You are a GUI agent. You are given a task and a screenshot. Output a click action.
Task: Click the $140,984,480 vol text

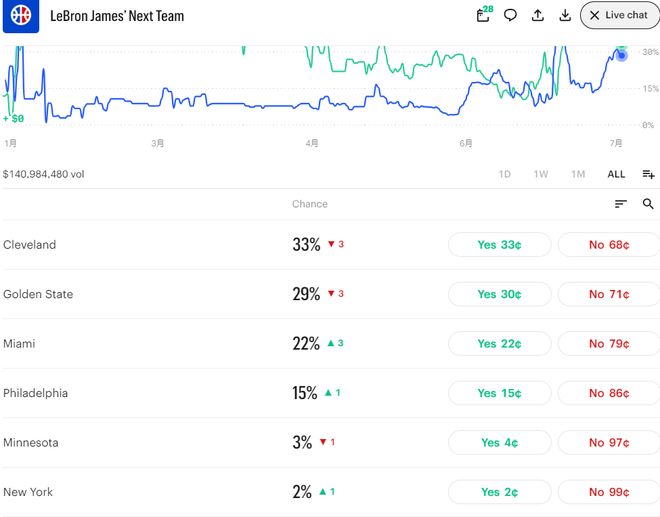coord(43,174)
